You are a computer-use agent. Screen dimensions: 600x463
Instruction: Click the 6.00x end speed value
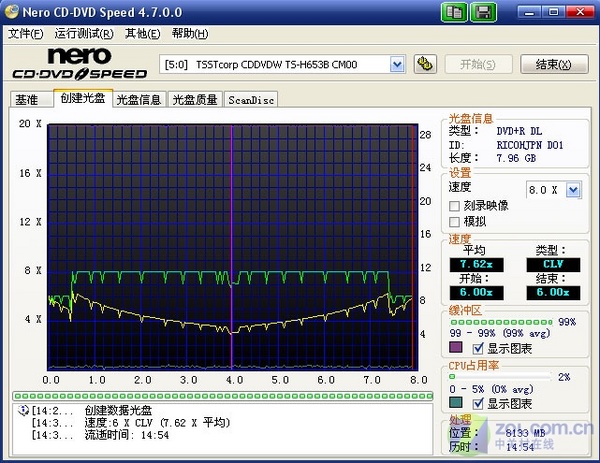(553, 293)
